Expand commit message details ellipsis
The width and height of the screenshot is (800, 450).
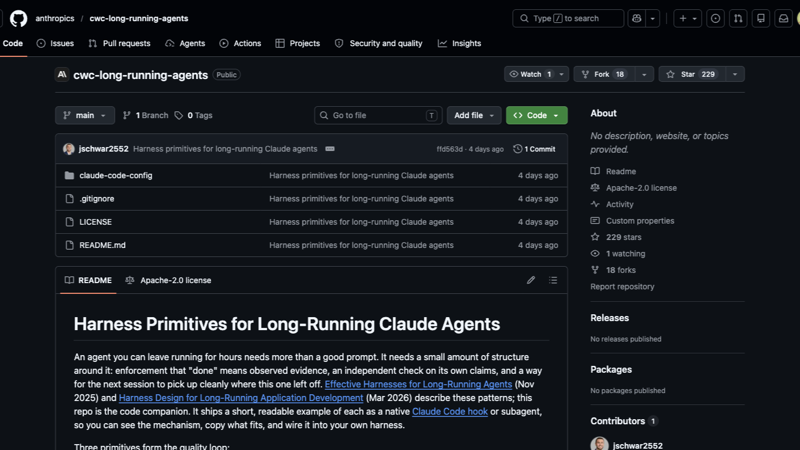coord(330,149)
